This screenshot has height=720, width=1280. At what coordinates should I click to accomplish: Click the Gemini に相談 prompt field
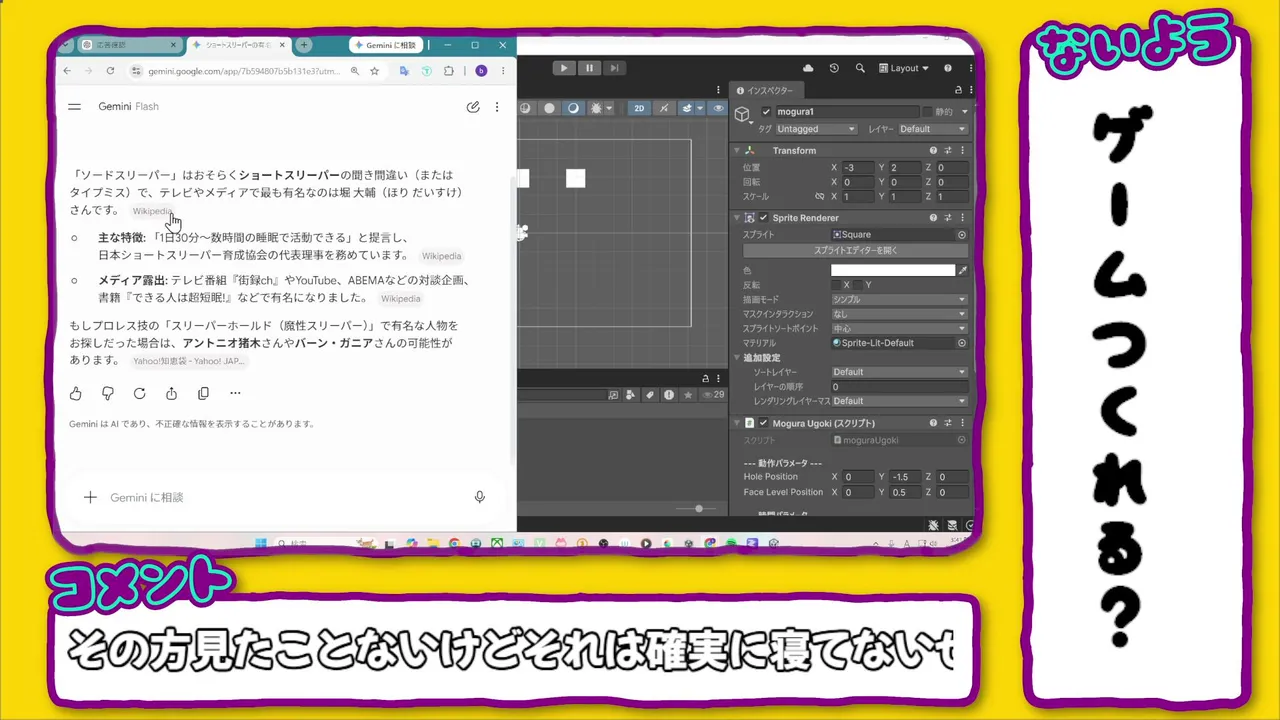(x=284, y=497)
